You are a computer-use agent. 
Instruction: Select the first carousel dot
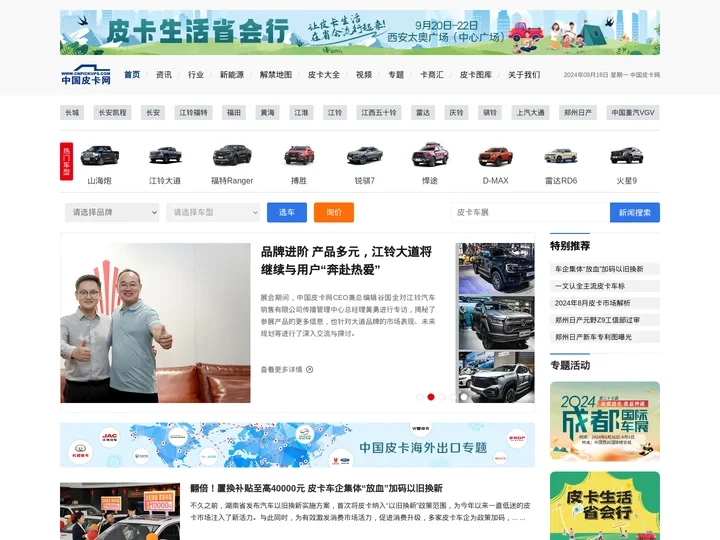(x=420, y=397)
